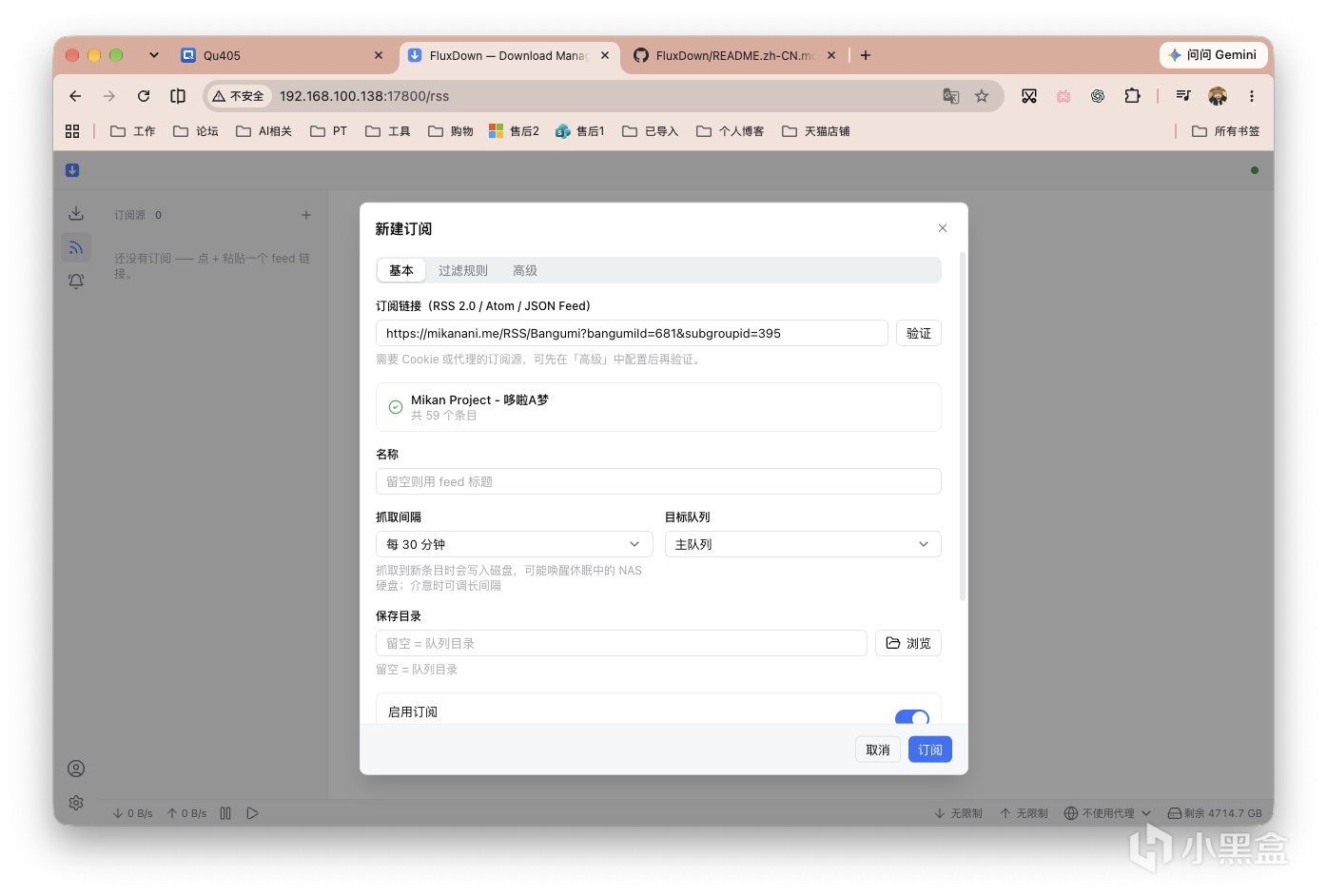The image size is (1327, 896).
Task: Expand the 抓取间隔 dropdown showing 每 30 分钟
Action: point(515,544)
